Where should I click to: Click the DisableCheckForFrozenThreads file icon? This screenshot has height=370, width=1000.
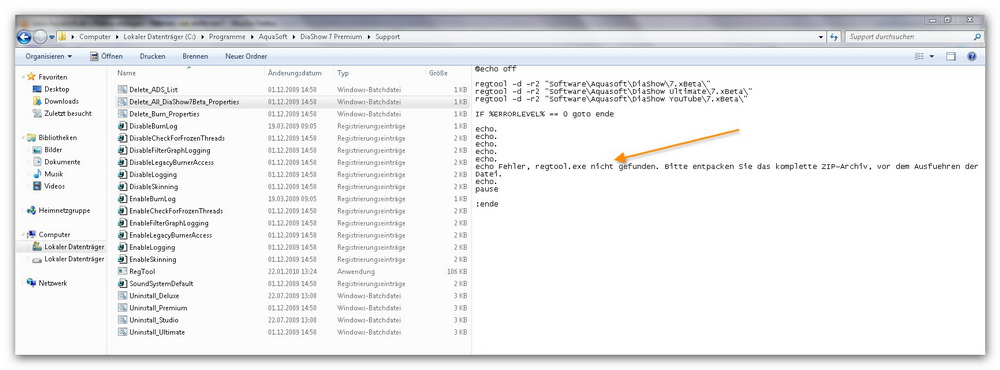coord(122,138)
